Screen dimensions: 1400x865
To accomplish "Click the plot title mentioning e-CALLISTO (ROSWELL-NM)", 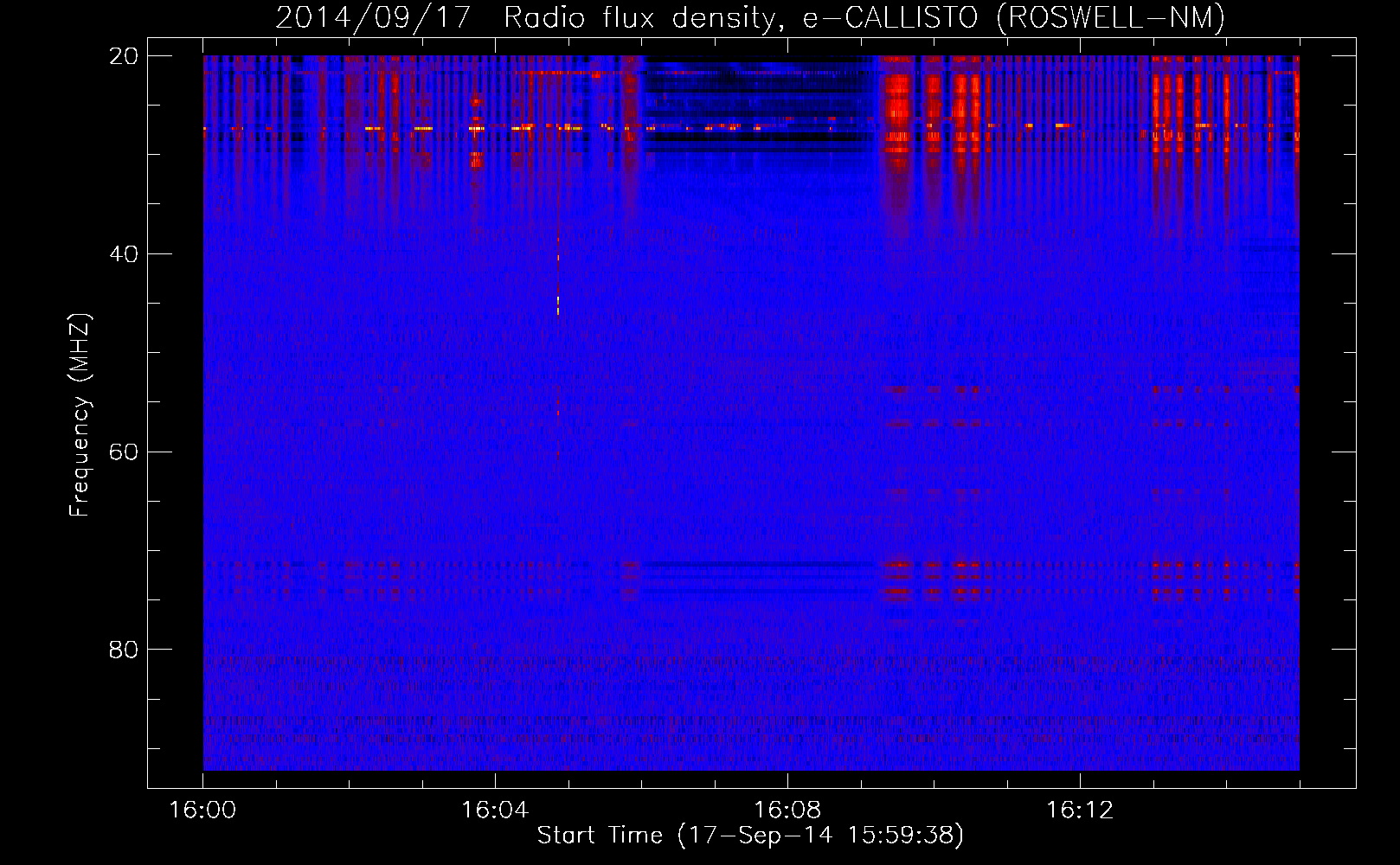I will [x=750, y=17].
